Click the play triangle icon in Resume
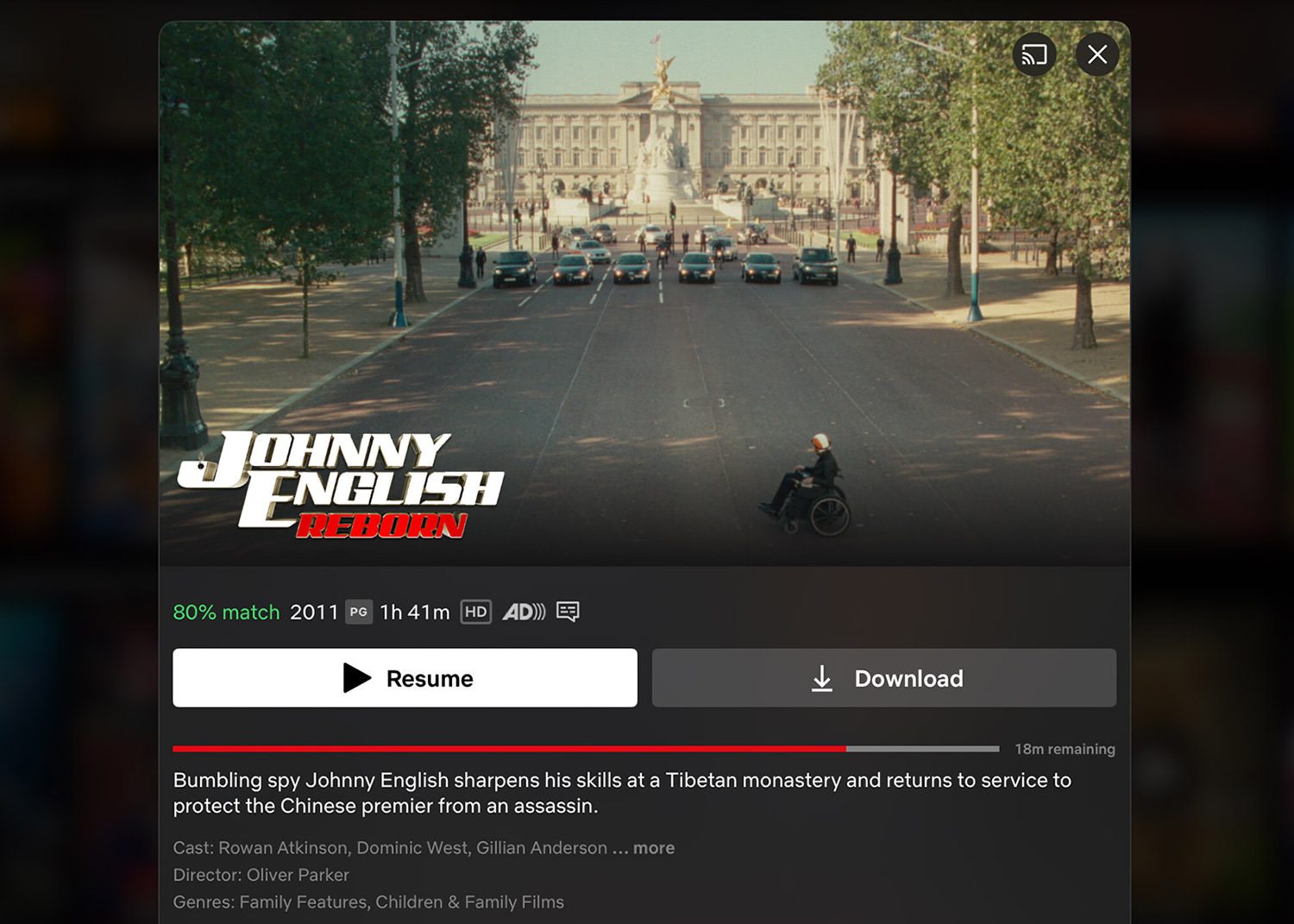The image size is (1294, 924). tap(357, 678)
